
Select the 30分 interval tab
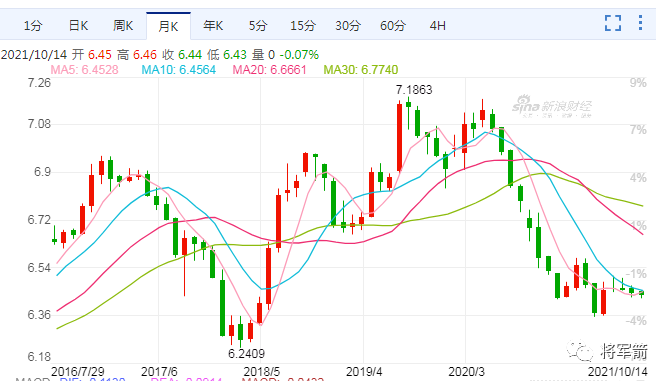coord(348,26)
